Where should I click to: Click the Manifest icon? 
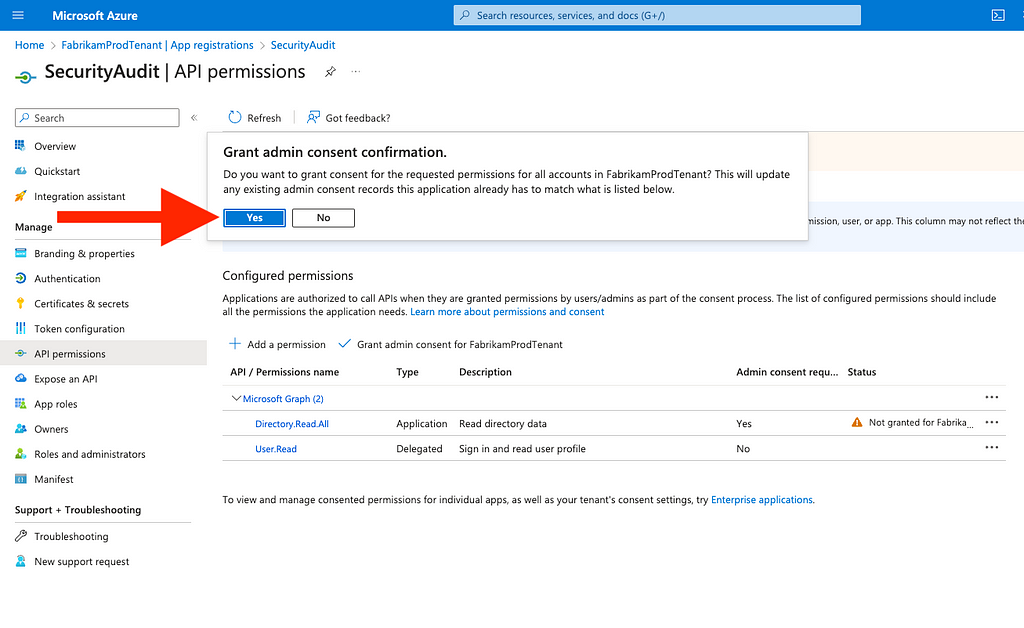[x=21, y=479]
